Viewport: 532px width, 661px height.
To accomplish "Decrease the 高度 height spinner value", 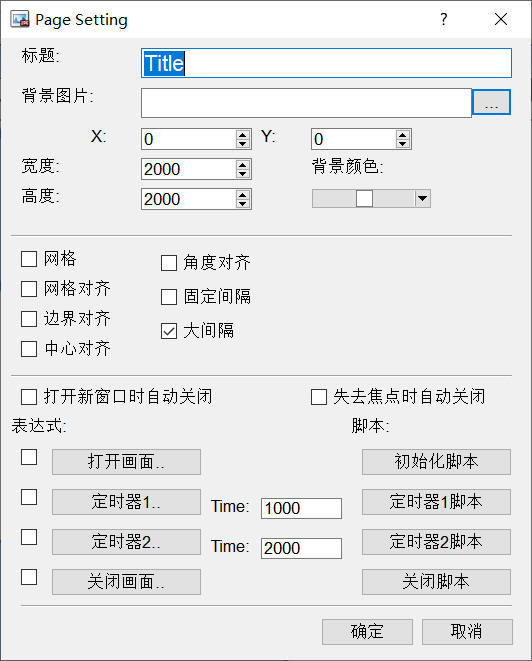I will point(242,204).
